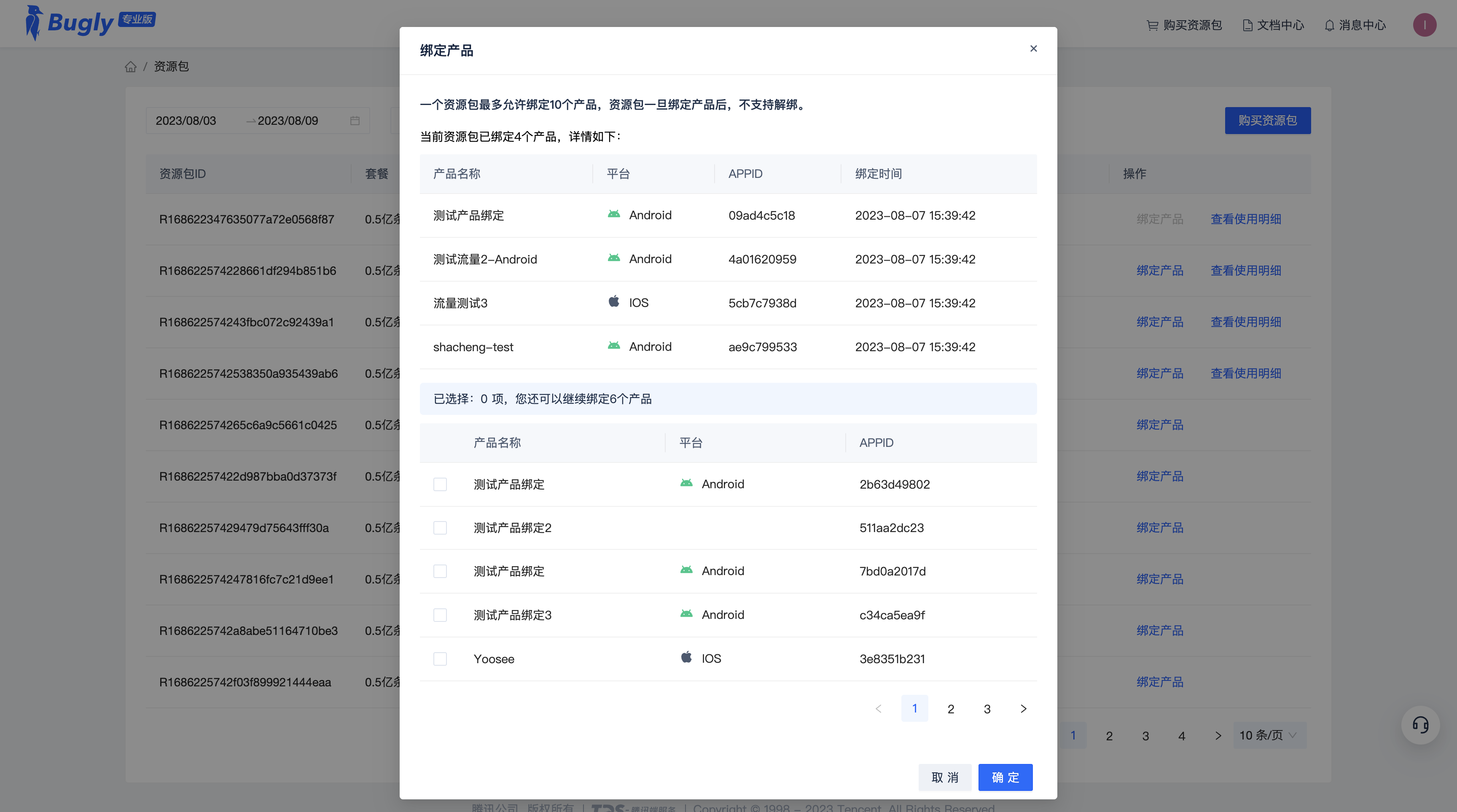Open page 2 of background resource table
1457x812 pixels.
pos(1109,736)
